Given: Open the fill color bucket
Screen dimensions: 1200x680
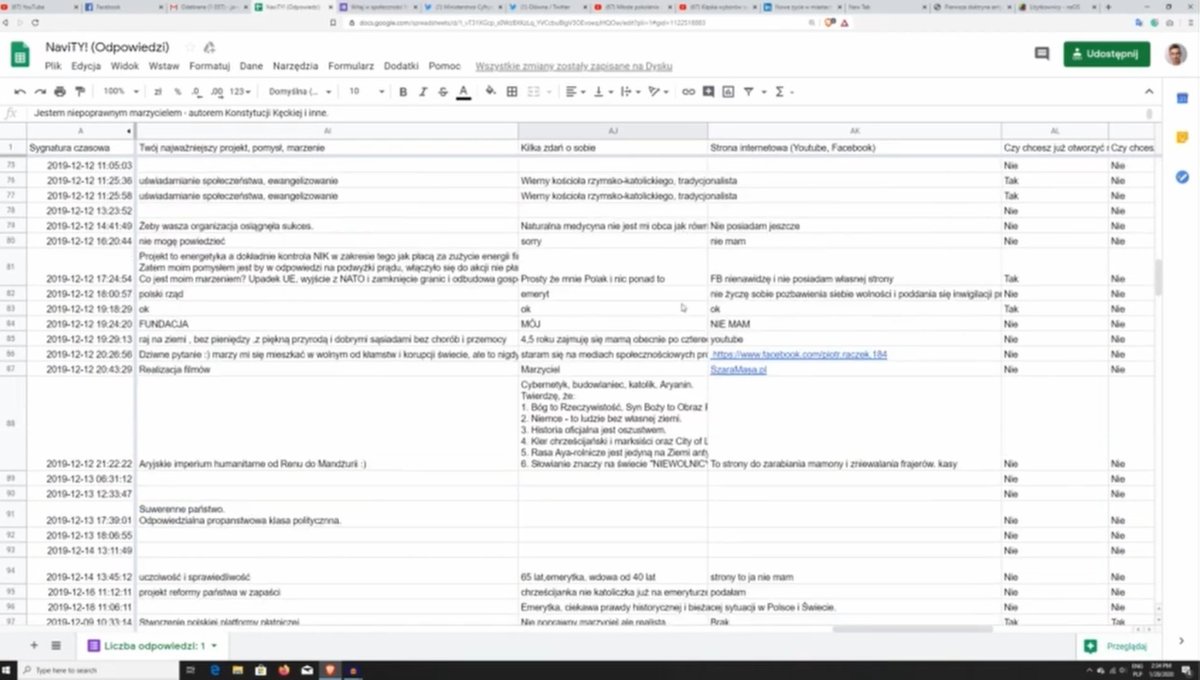Looking at the screenshot, I should click(491, 91).
